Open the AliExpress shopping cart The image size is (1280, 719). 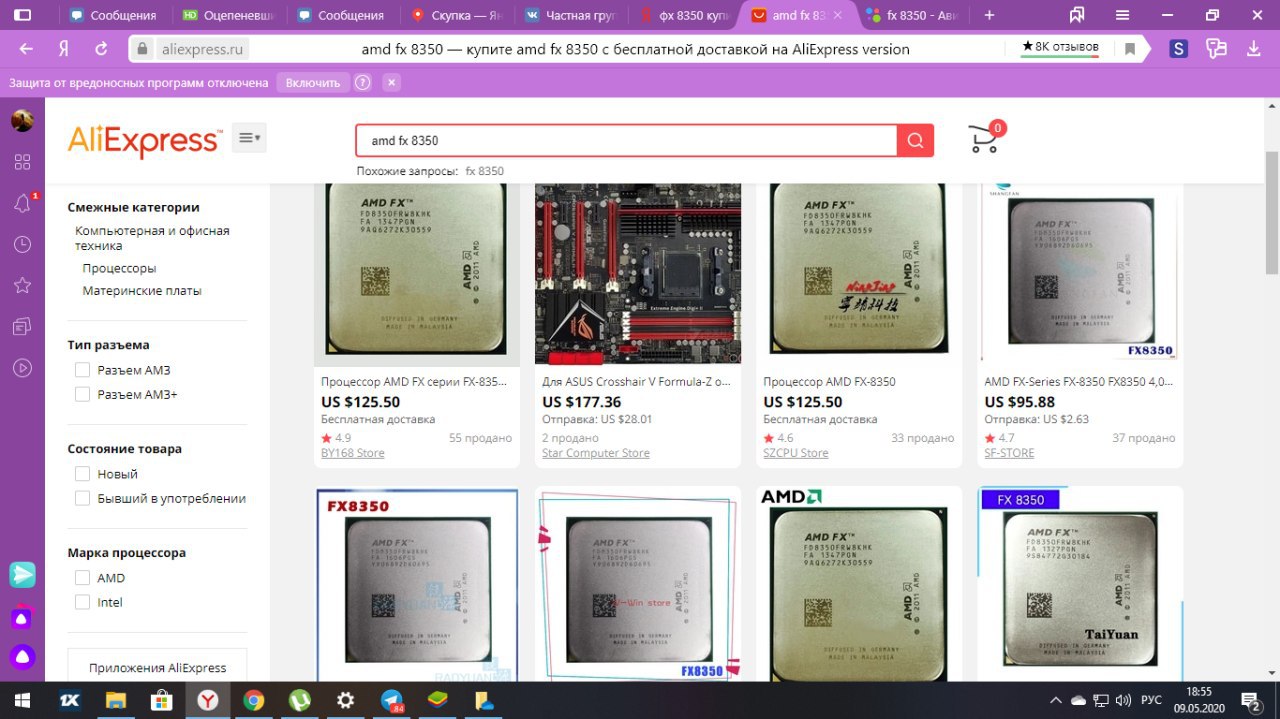coord(986,138)
